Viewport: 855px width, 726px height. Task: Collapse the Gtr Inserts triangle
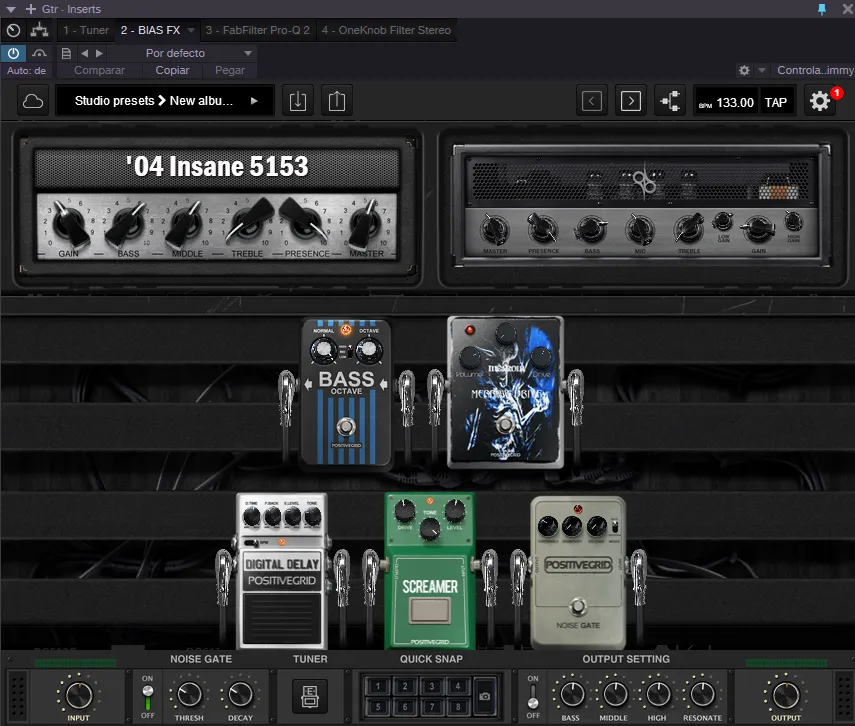pyautogui.click(x=11, y=9)
